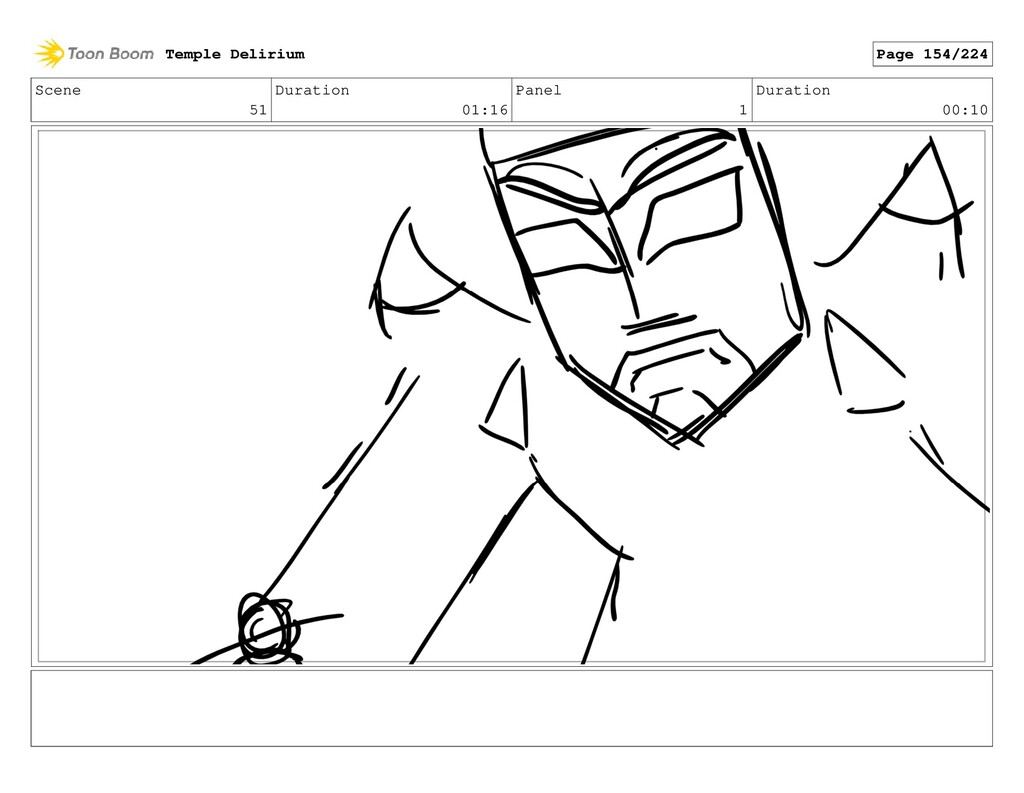Click the storyboard panel sketch thumbnail
The image size is (1024, 793).
(x=511, y=396)
